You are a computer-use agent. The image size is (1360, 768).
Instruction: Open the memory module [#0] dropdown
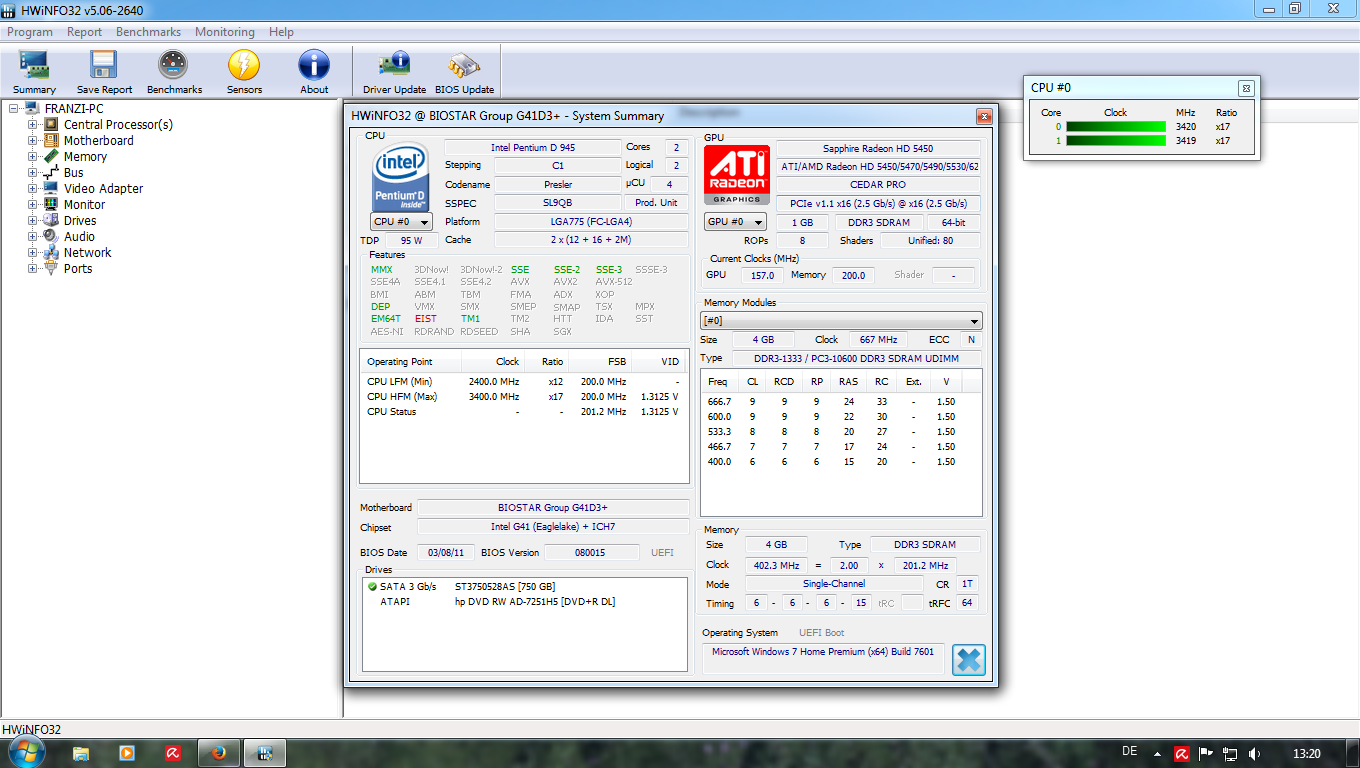(841, 321)
